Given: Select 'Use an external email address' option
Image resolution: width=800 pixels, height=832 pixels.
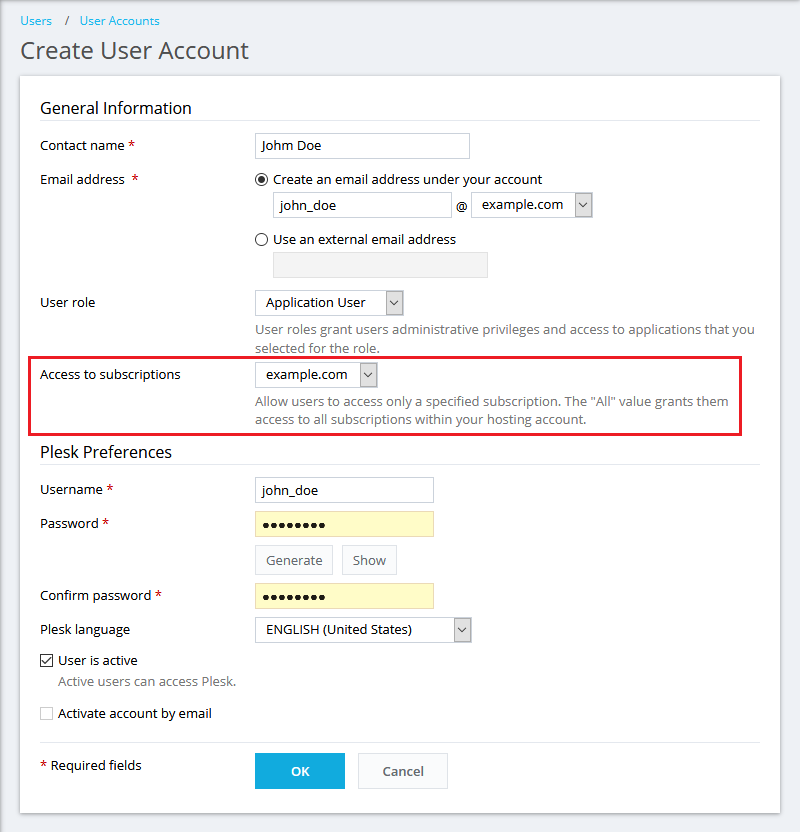Looking at the screenshot, I should 262,240.
